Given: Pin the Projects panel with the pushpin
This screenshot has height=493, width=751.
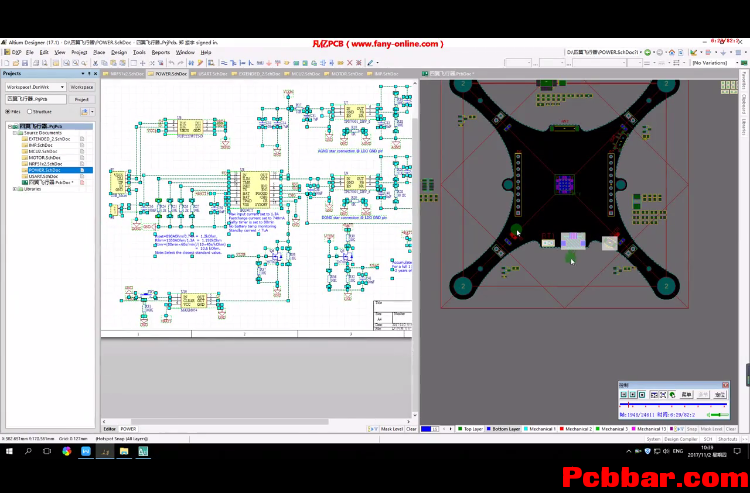Looking at the screenshot, I should (89, 74).
